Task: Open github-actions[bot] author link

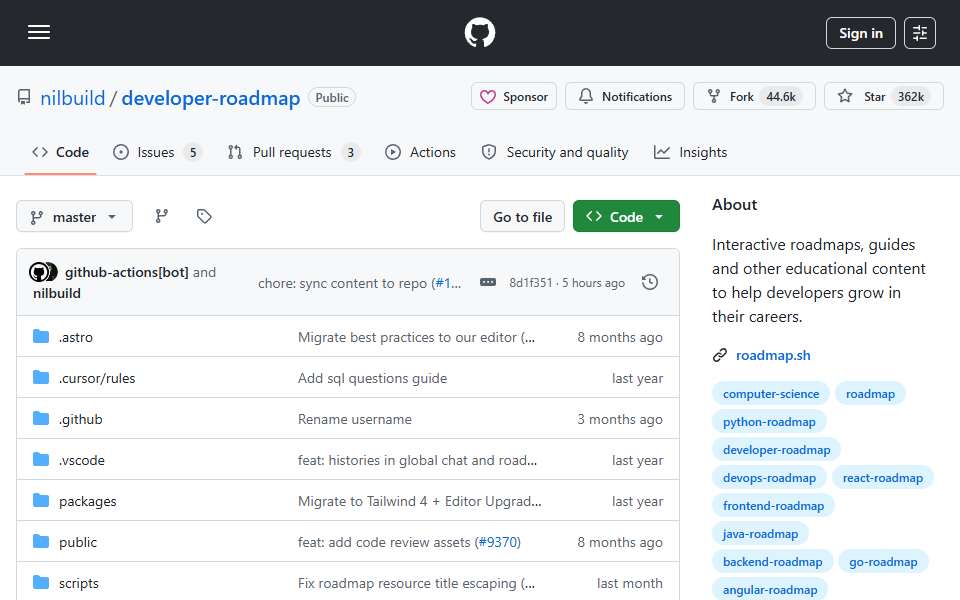Action: (x=127, y=272)
